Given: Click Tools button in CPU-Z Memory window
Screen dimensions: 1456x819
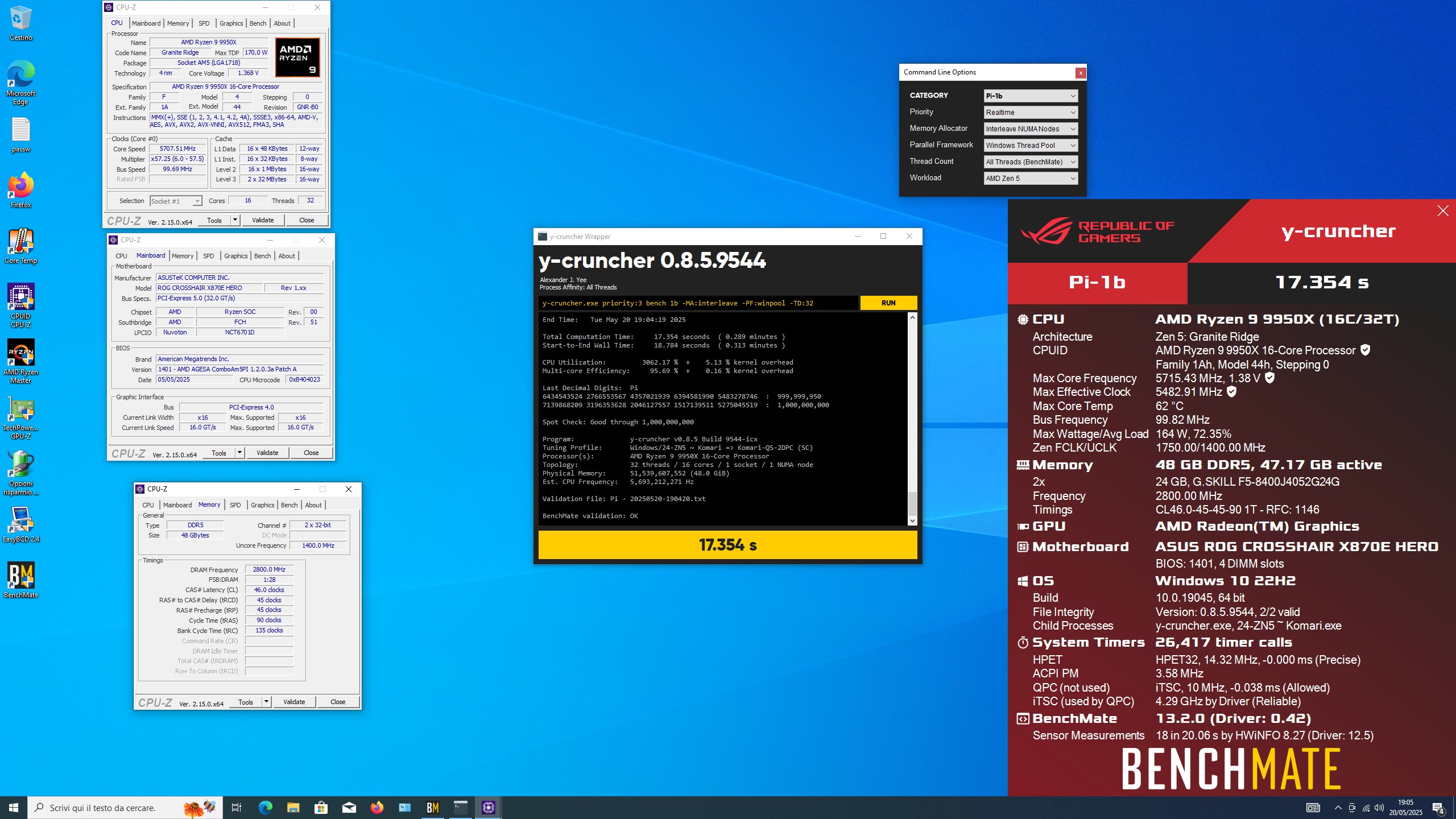Looking at the screenshot, I should (x=246, y=702).
